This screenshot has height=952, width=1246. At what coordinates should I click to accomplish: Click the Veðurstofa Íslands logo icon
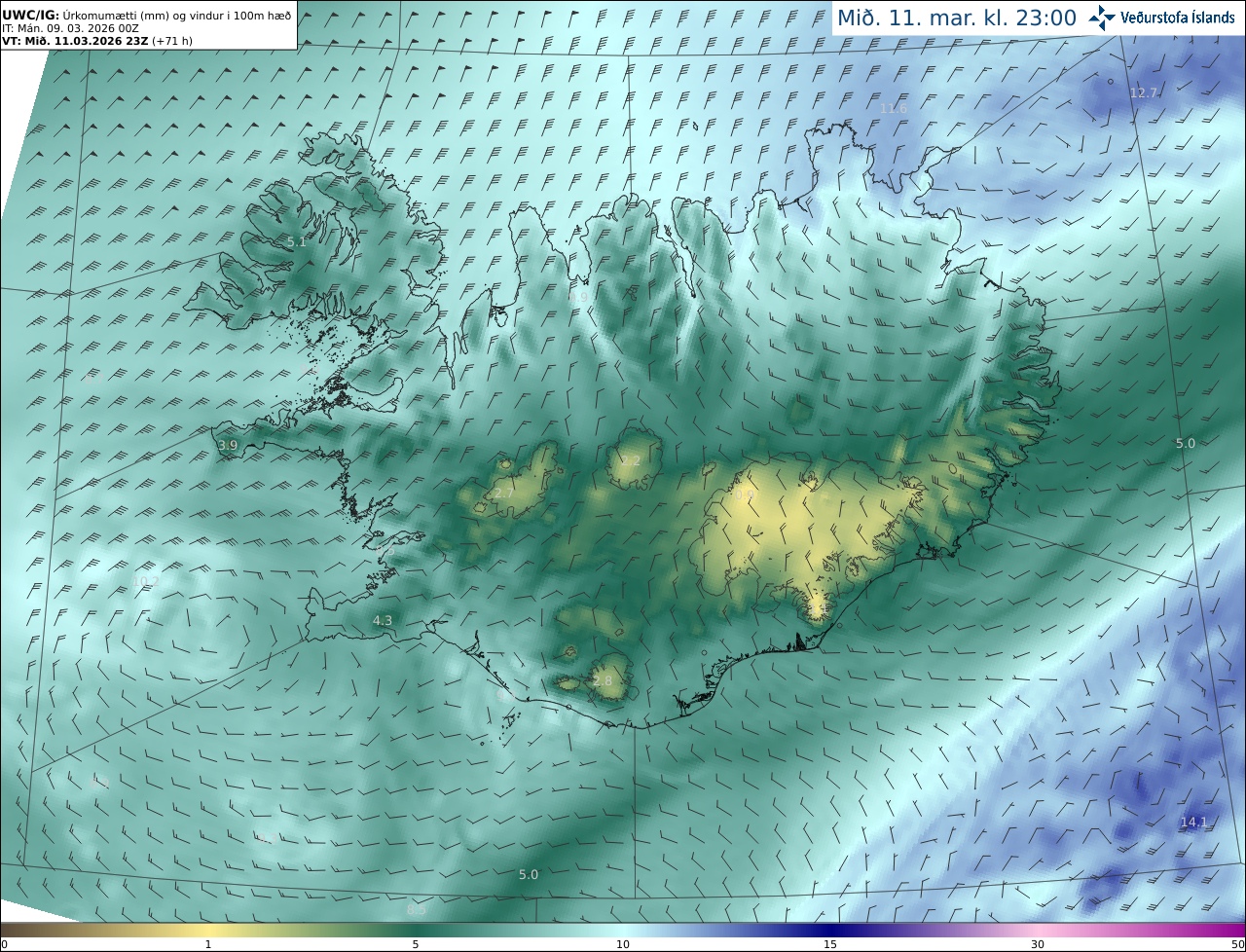(x=1102, y=18)
